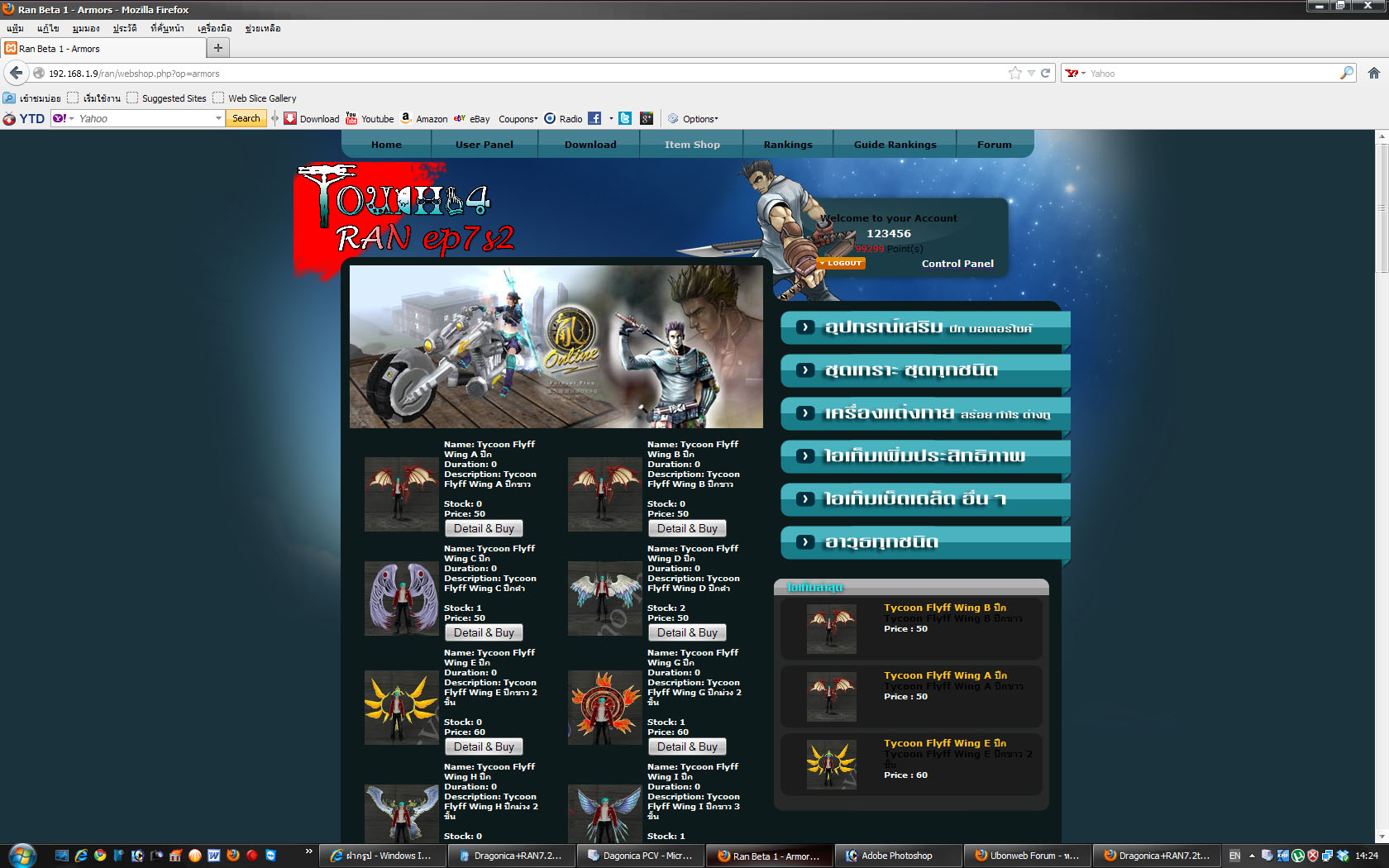Open the History menu in Firefox's menu bar
This screenshot has width=1389, height=868.
click(x=125, y=28)
